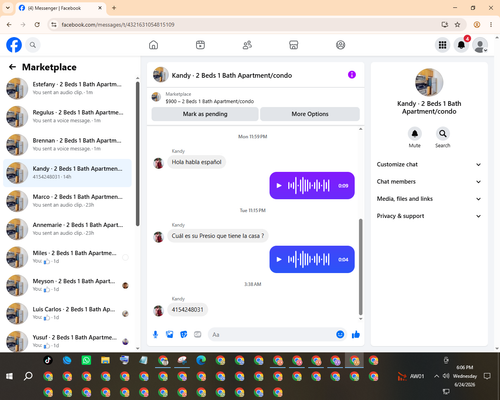Click the '4154248031' message bubble
The width and height of the screenshot is (500, 400).
[187, 310]
